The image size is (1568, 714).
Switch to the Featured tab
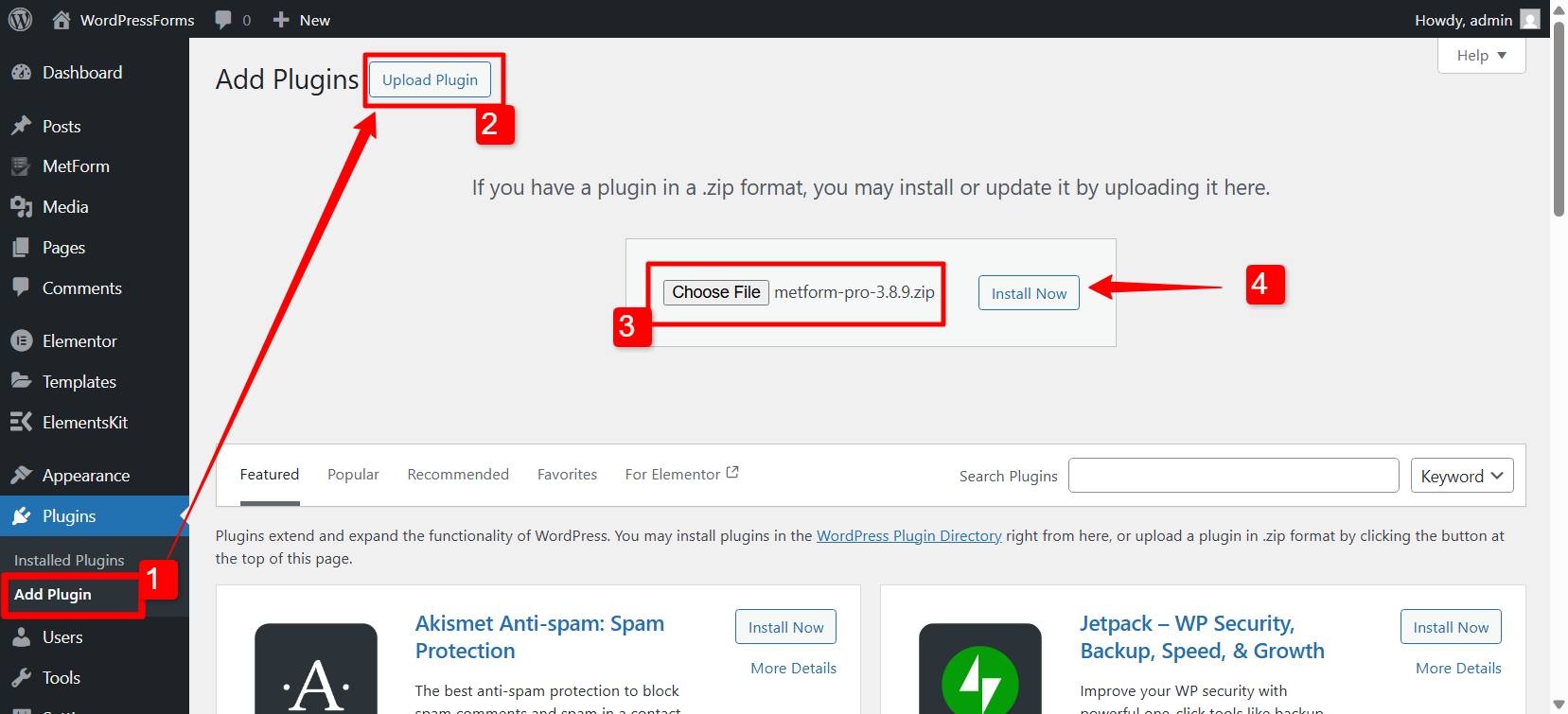[x=270, y=475]
